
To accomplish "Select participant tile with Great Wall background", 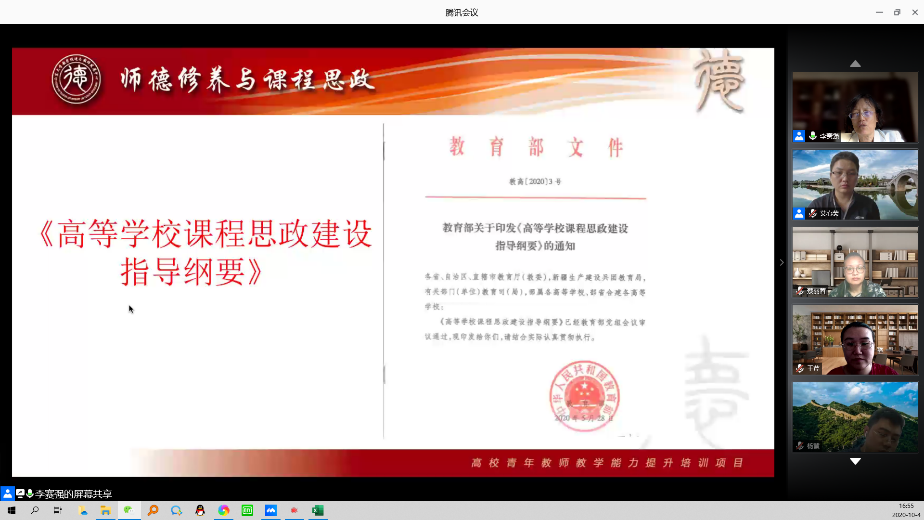I will click(x=854, y=416).
